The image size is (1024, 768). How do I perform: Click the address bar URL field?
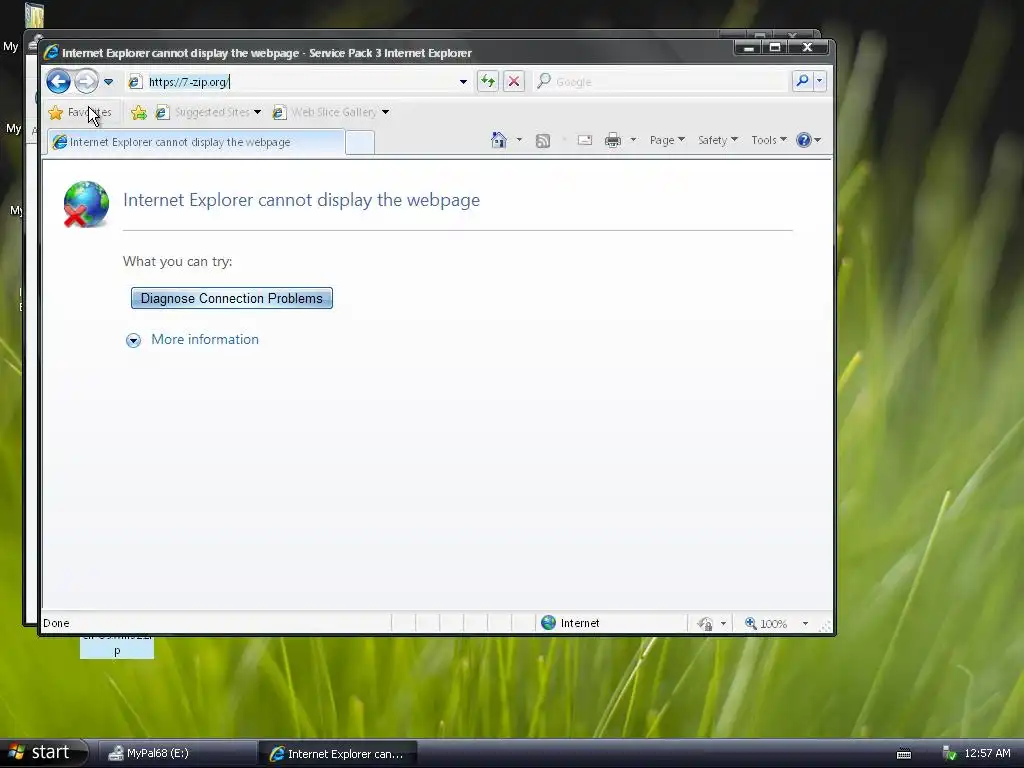[298, 82]
